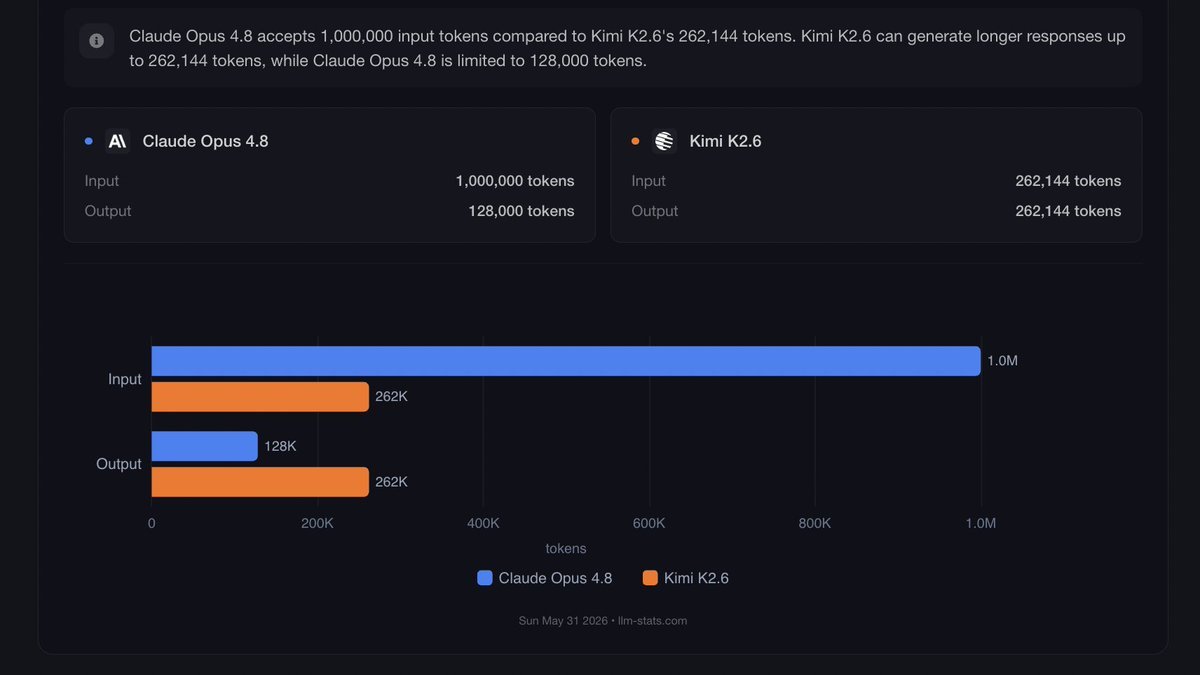Toggle the Claude Opus 4.8 legend swatch below the chart
Screen dimensions: 1200x675
(485, 578)
